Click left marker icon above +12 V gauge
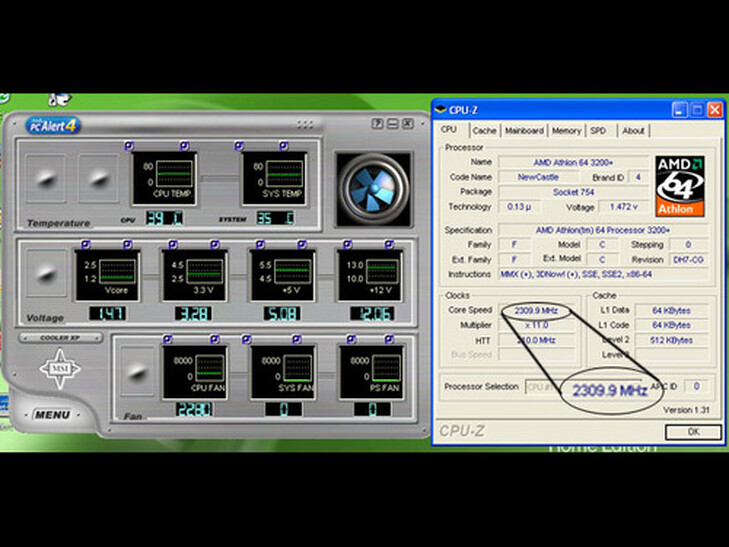729x547 pixels. (347, 244)
